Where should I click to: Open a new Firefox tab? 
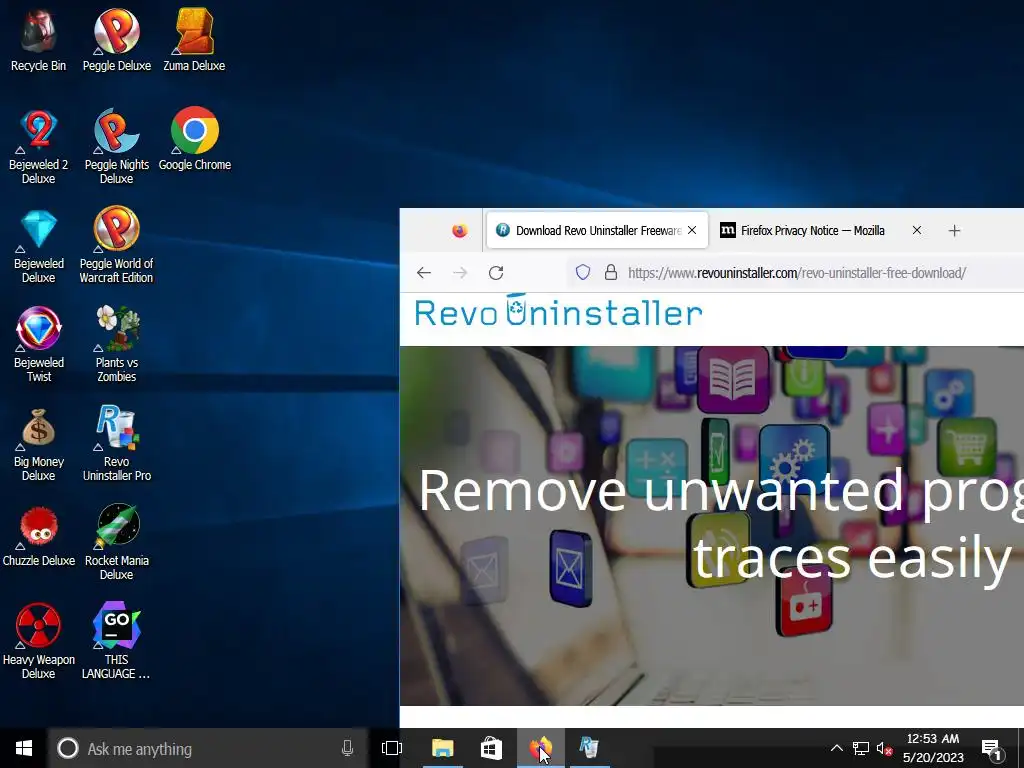point(954,231)
